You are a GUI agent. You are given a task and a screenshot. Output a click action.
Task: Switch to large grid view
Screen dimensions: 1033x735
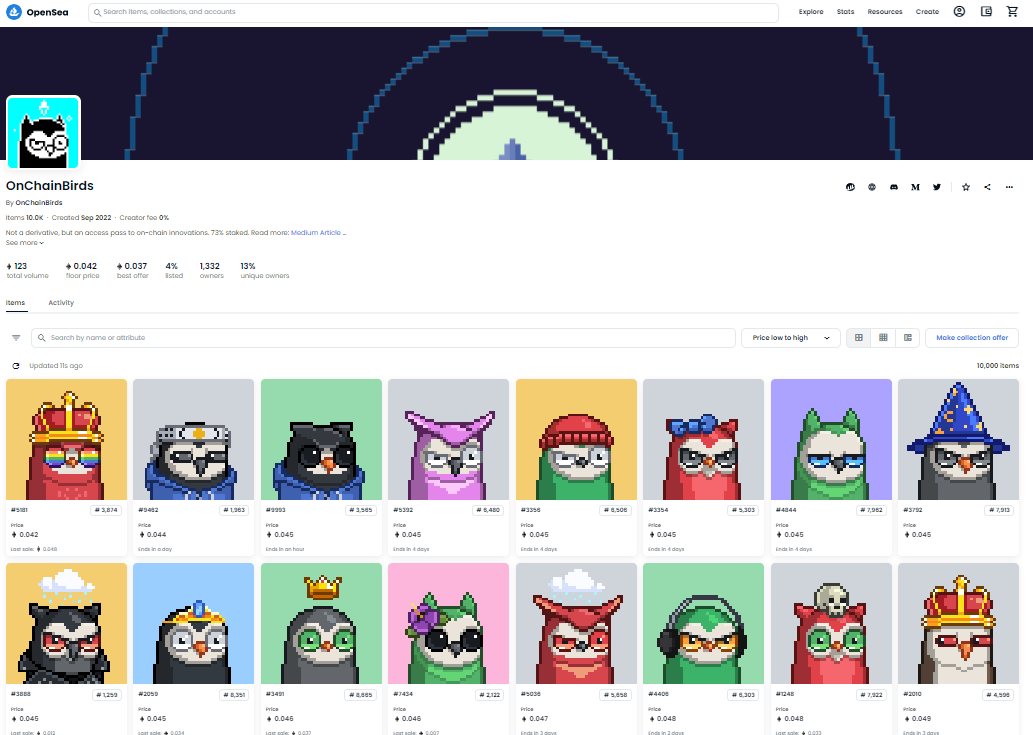tap(858, 338)
